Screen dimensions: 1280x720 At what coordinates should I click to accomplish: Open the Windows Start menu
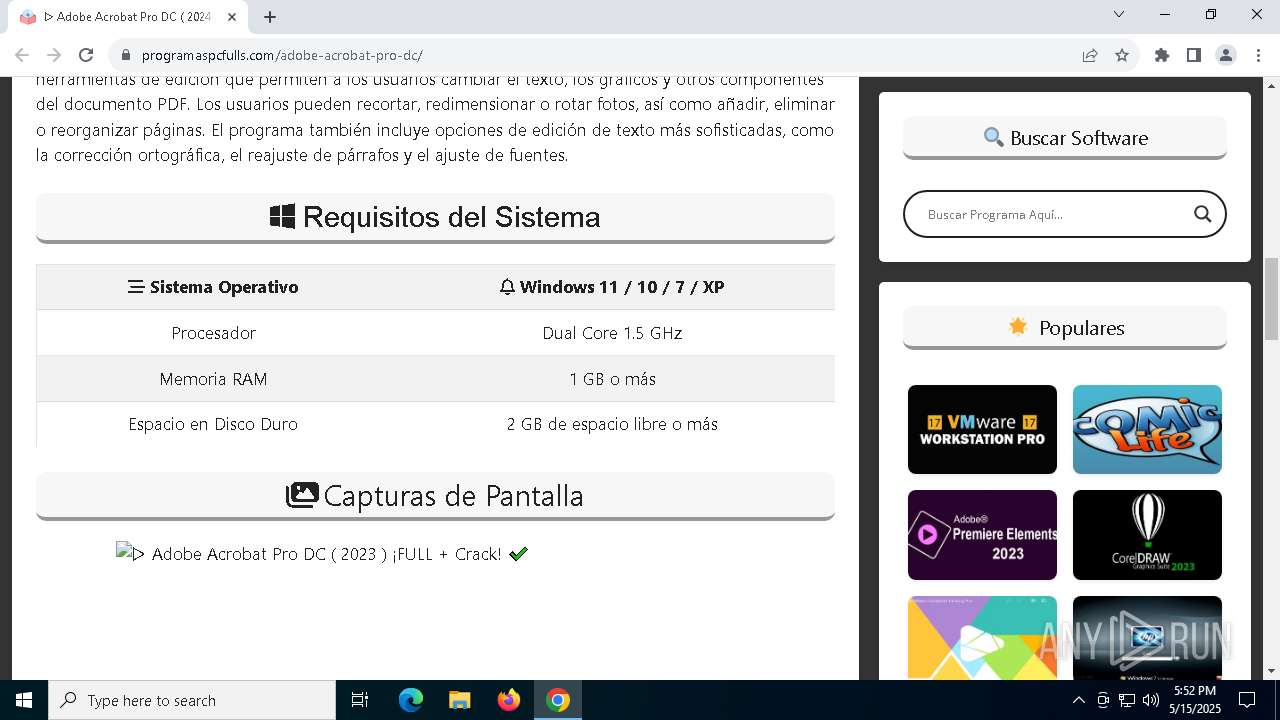pyautogui.click(x=24, y=700)
